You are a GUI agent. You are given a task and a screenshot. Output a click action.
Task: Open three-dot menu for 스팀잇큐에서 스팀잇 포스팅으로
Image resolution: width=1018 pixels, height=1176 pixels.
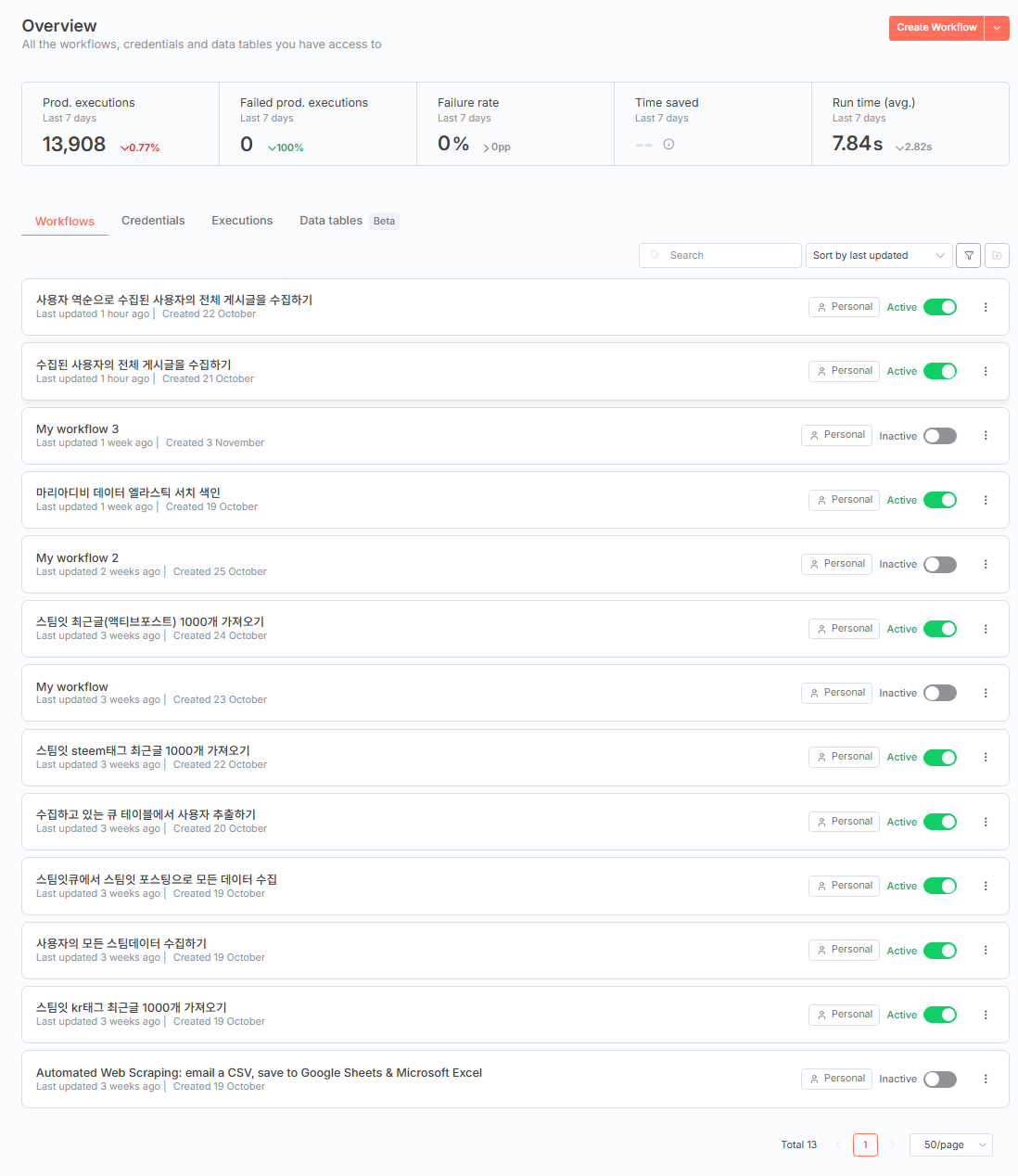pyautogui.click(x=986, y=886)
